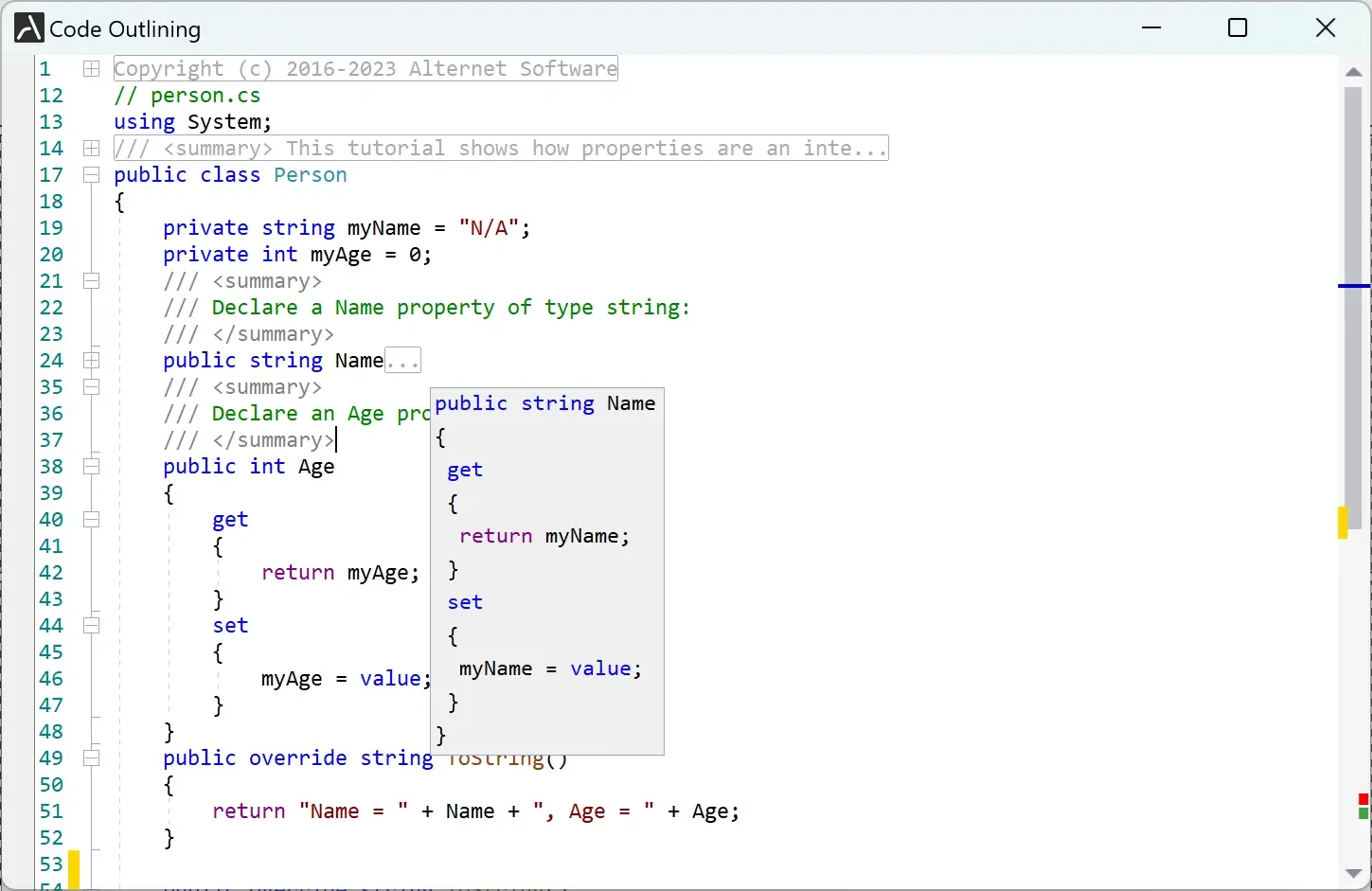Expand the collapsed summary comment on line 14
This screenshot has height=891, width=1372.
(91, 148)
